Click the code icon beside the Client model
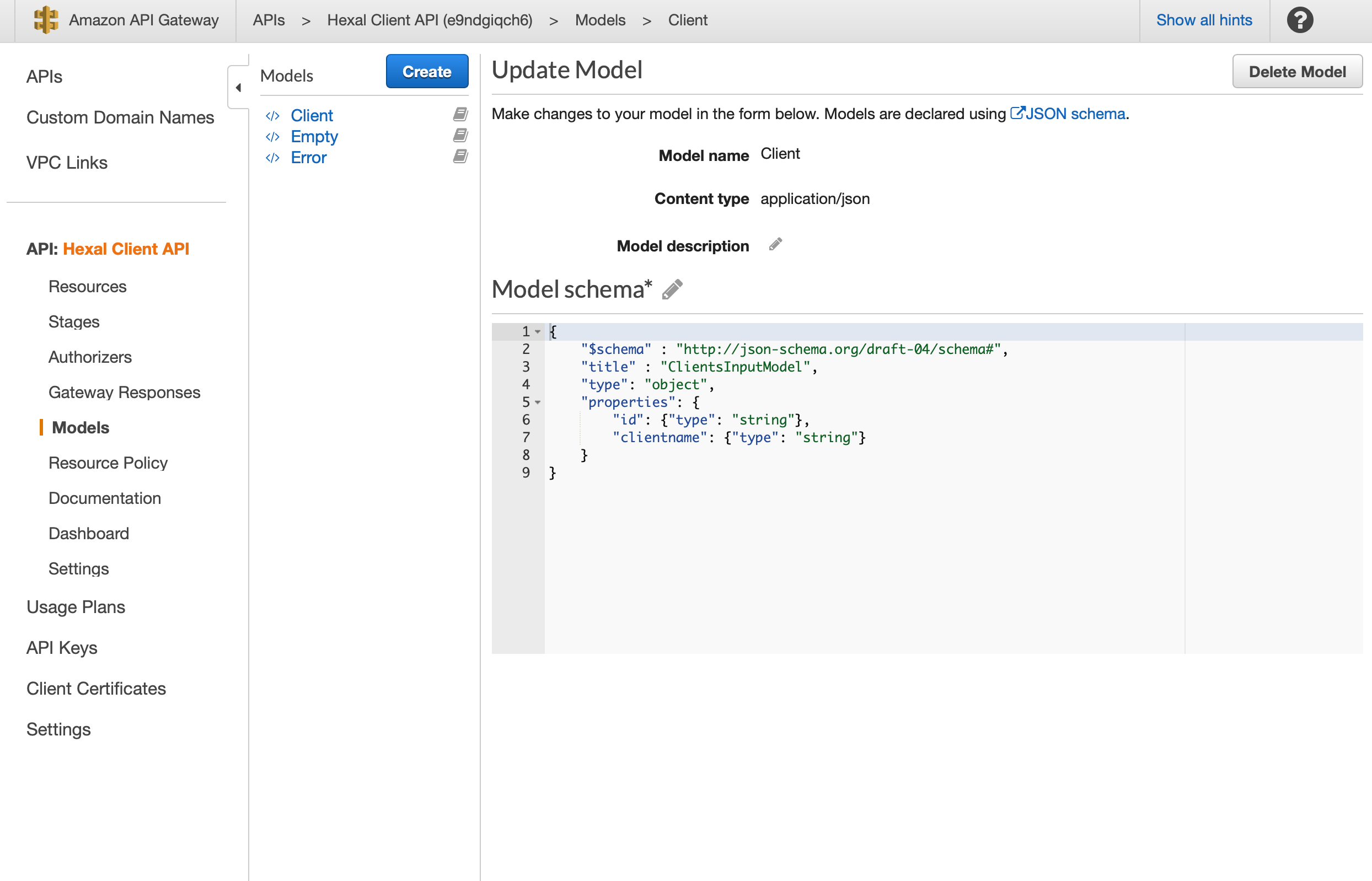This screenshot has height=881, width=1372. tap(272, 115)
